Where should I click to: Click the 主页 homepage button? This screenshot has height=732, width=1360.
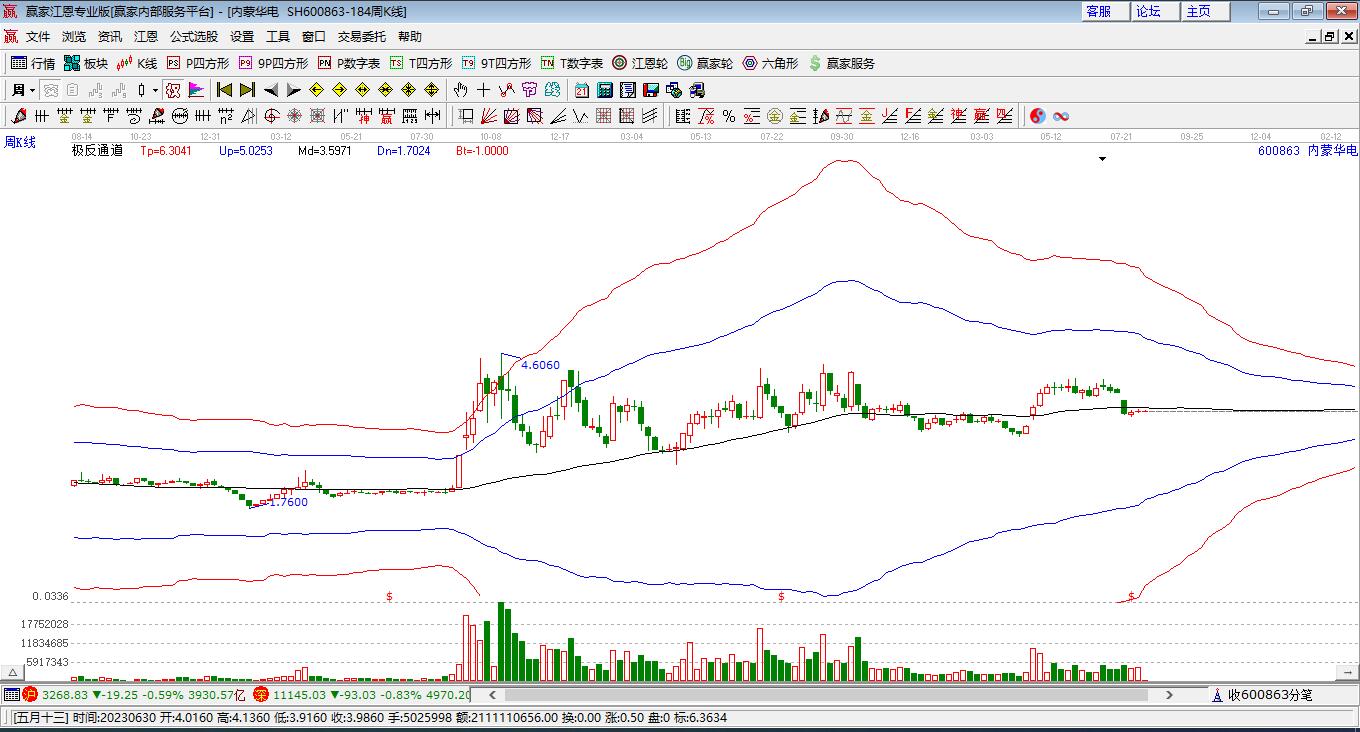point(1206,11)
